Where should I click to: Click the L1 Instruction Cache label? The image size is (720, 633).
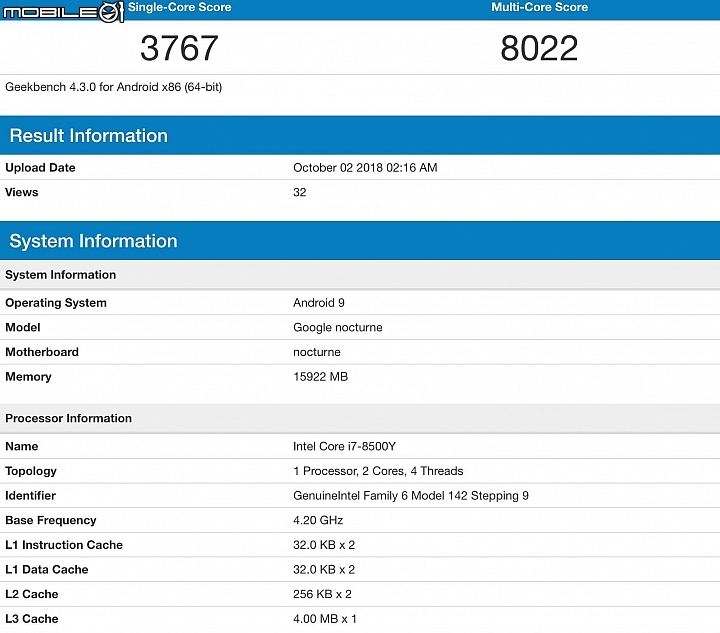point(64,545)
